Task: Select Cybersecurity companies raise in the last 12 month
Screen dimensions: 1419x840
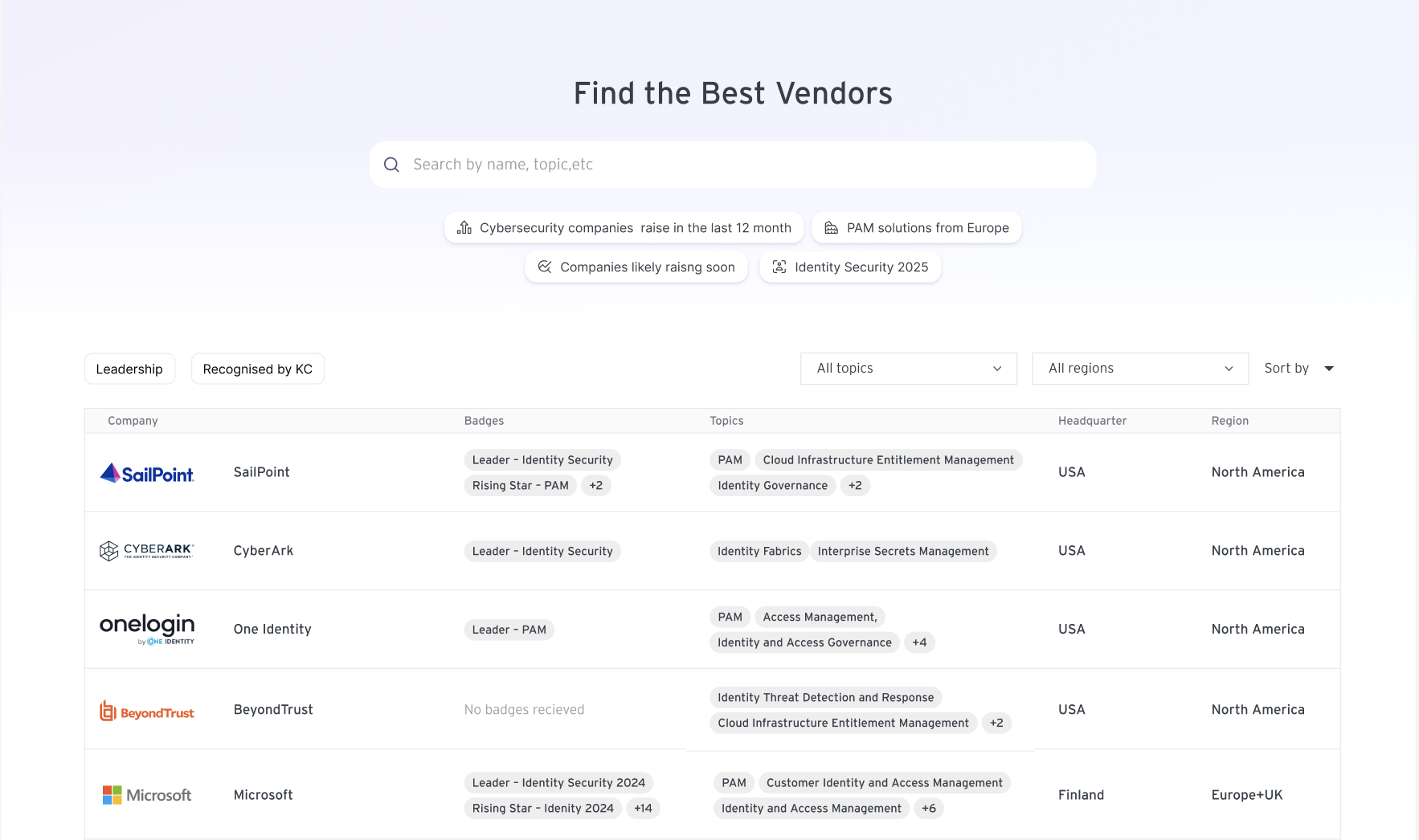Action: tap(624, 228)
